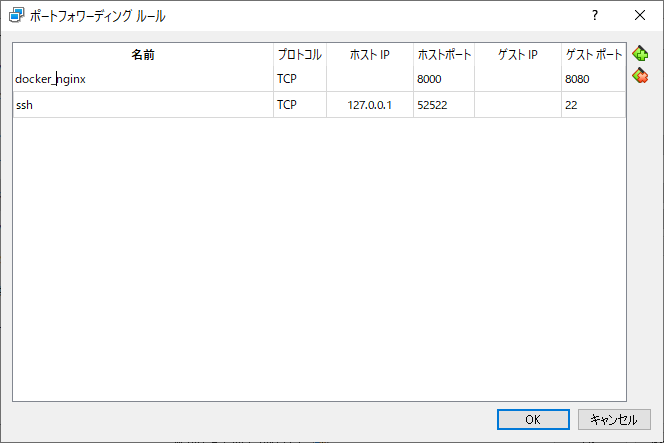
Task: Click the ホスト IP column header
Action: [370, 55]
